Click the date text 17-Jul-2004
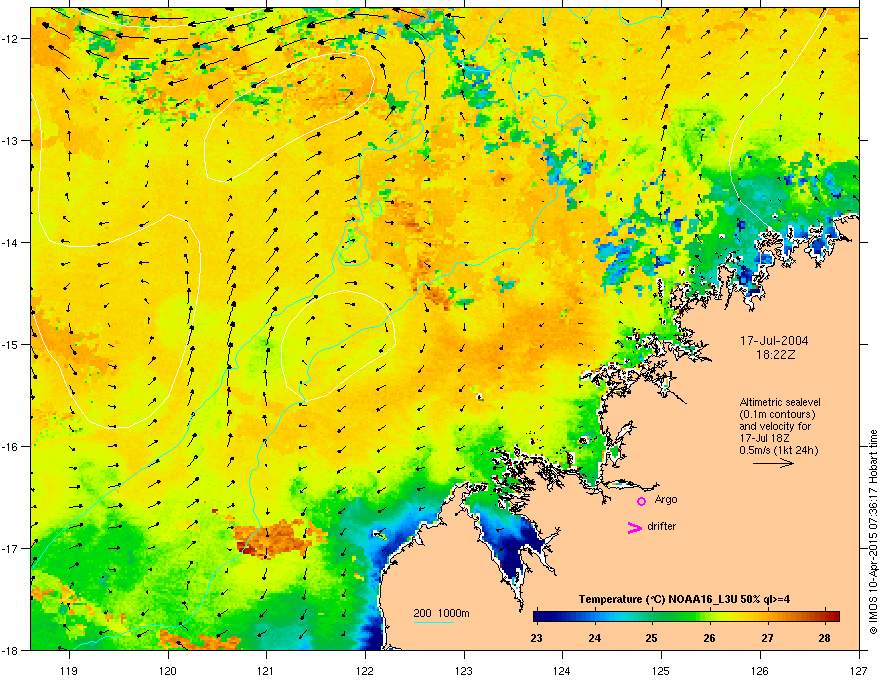The image size is (880, 680). [774, 341]
